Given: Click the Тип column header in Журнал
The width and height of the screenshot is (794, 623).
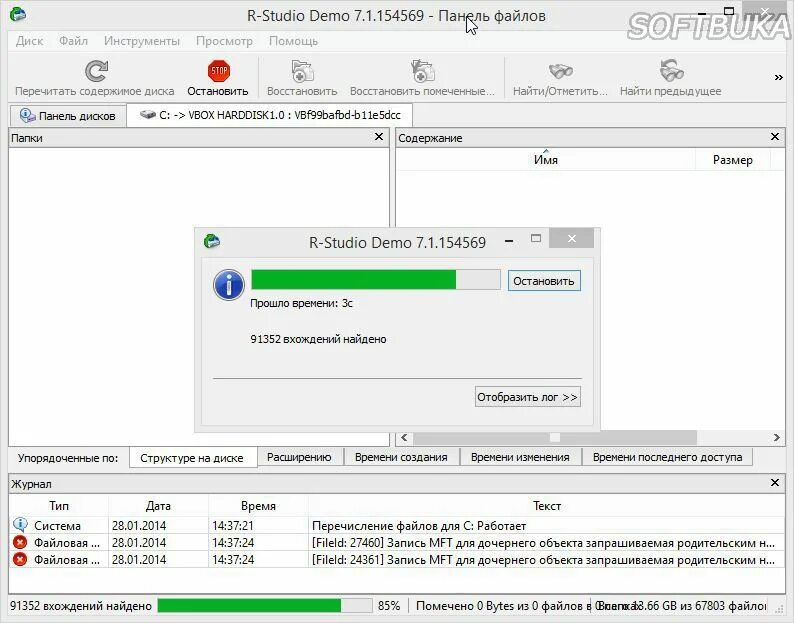Looking at the screenshot, I should (x=59, y=505).
